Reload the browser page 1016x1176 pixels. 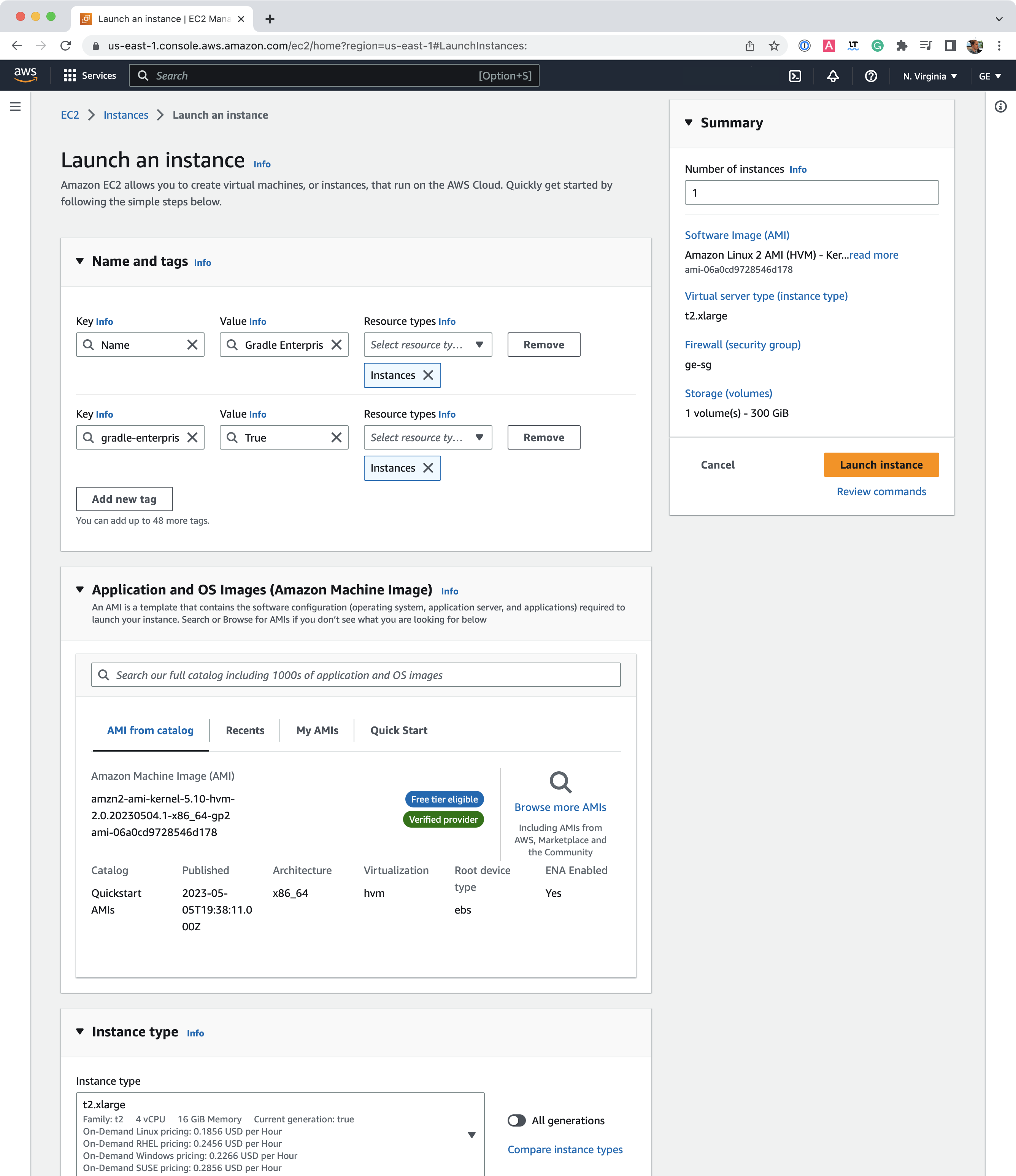tap(66, 46)
